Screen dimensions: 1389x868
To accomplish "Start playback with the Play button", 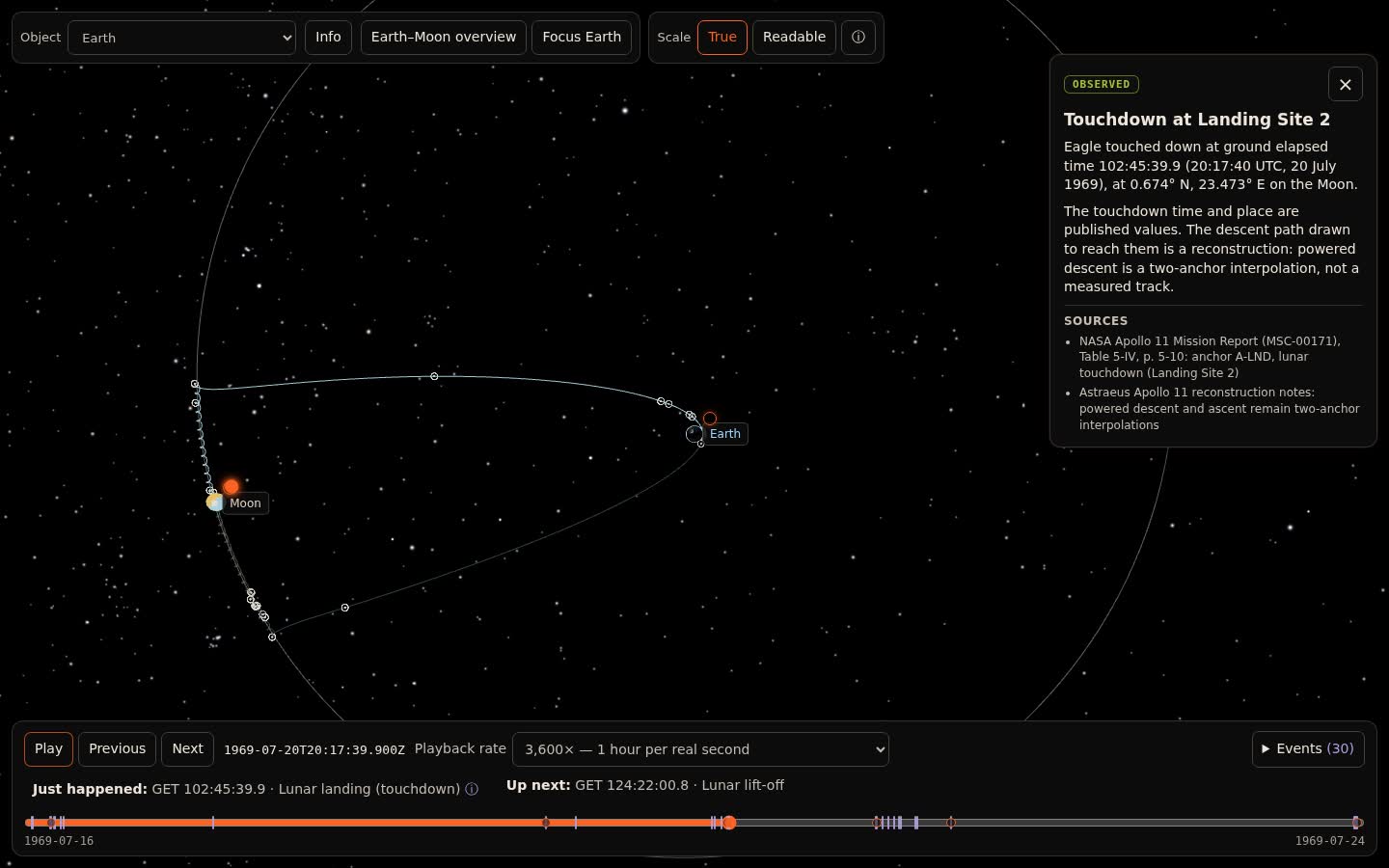I will click(48, 749).
